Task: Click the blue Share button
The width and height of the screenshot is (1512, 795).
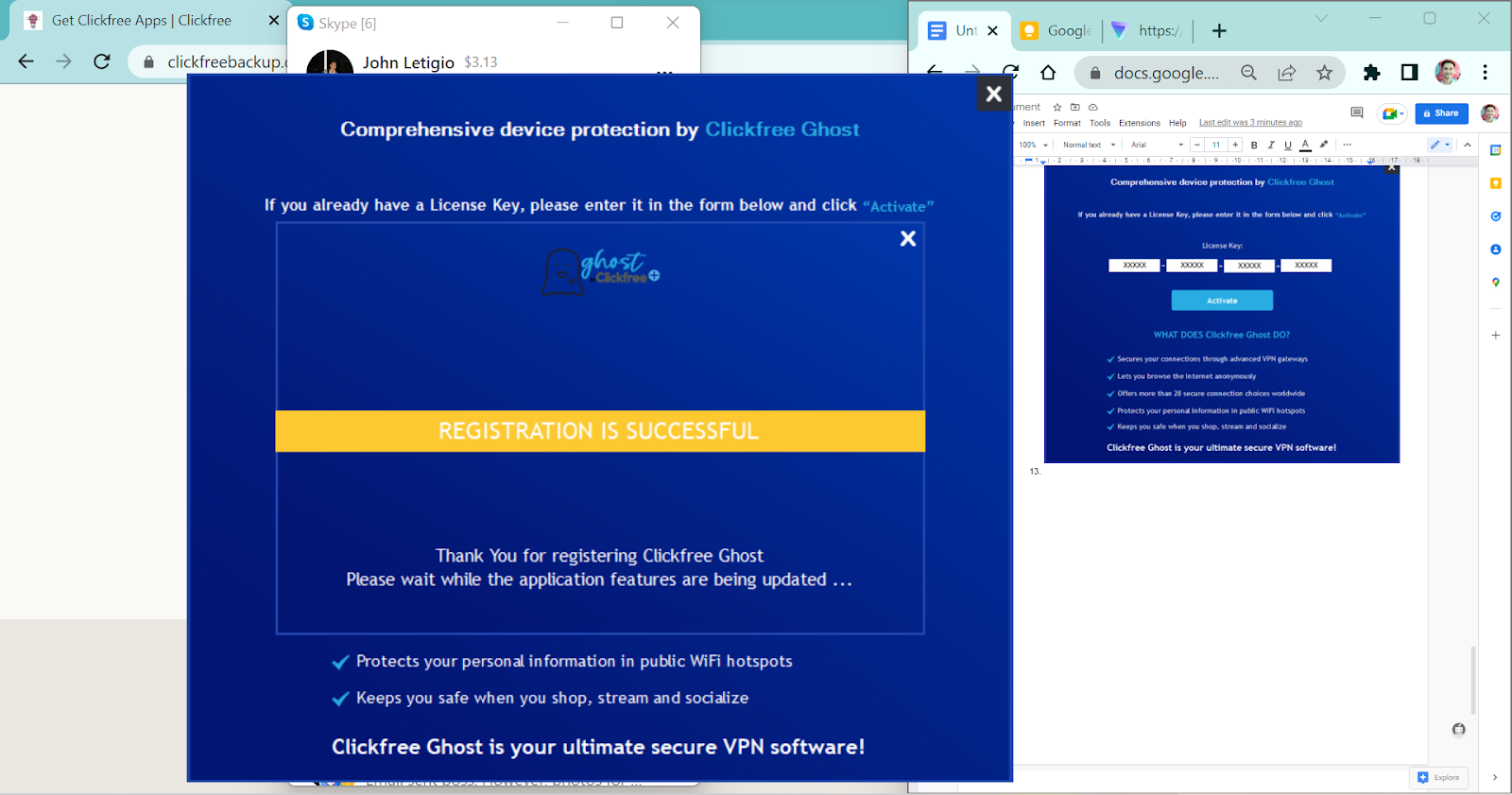Action: tap(1441, 113)
